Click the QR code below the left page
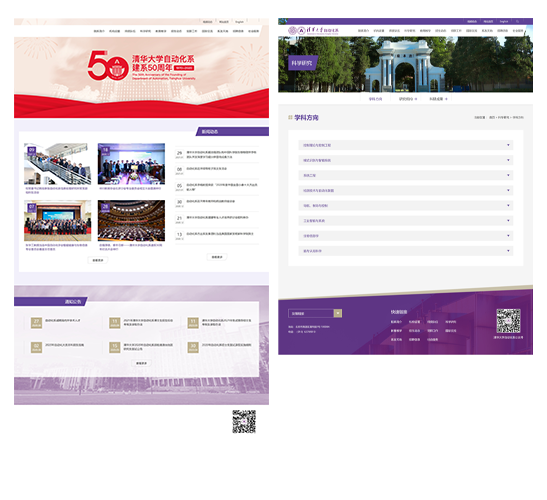 (x=244, y=421)
